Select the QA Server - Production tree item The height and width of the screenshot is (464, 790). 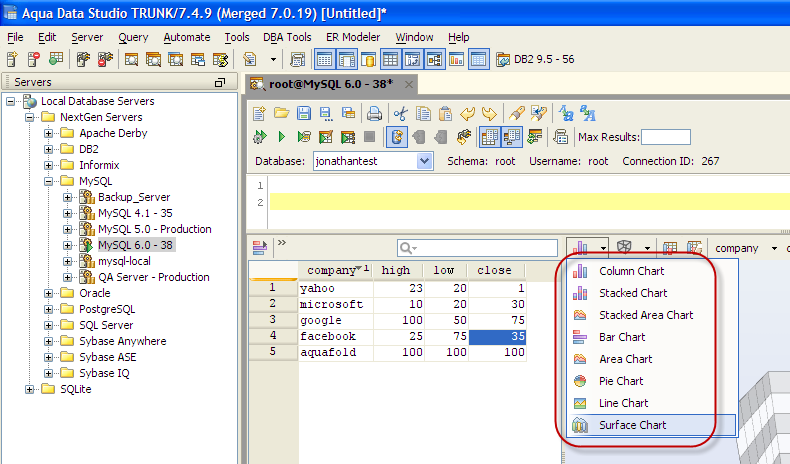coord(153,277)
